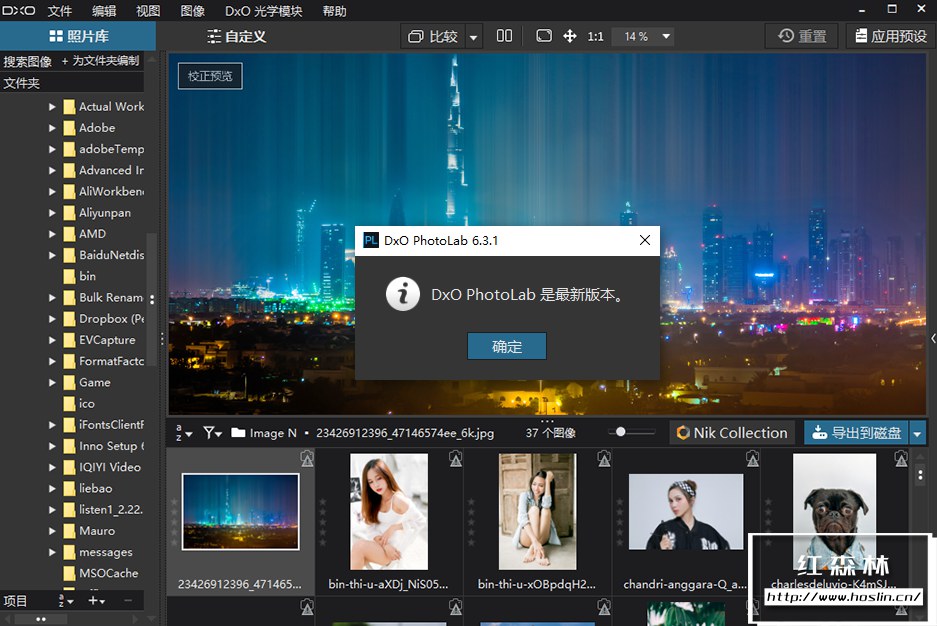Open the 14 % zoom level dropdown
The image size is (937, 626).
[666, 36]
